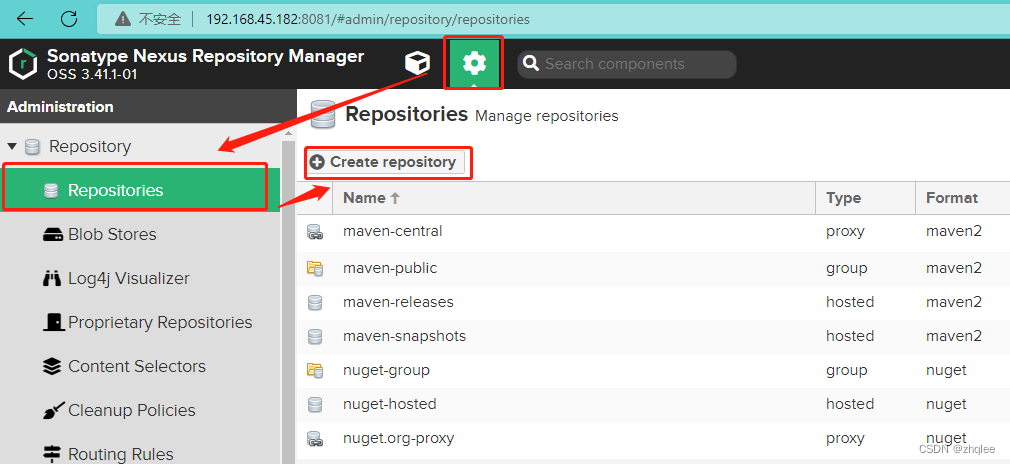
Task: Click the large Repositories header icon
Action: (322, 115)
